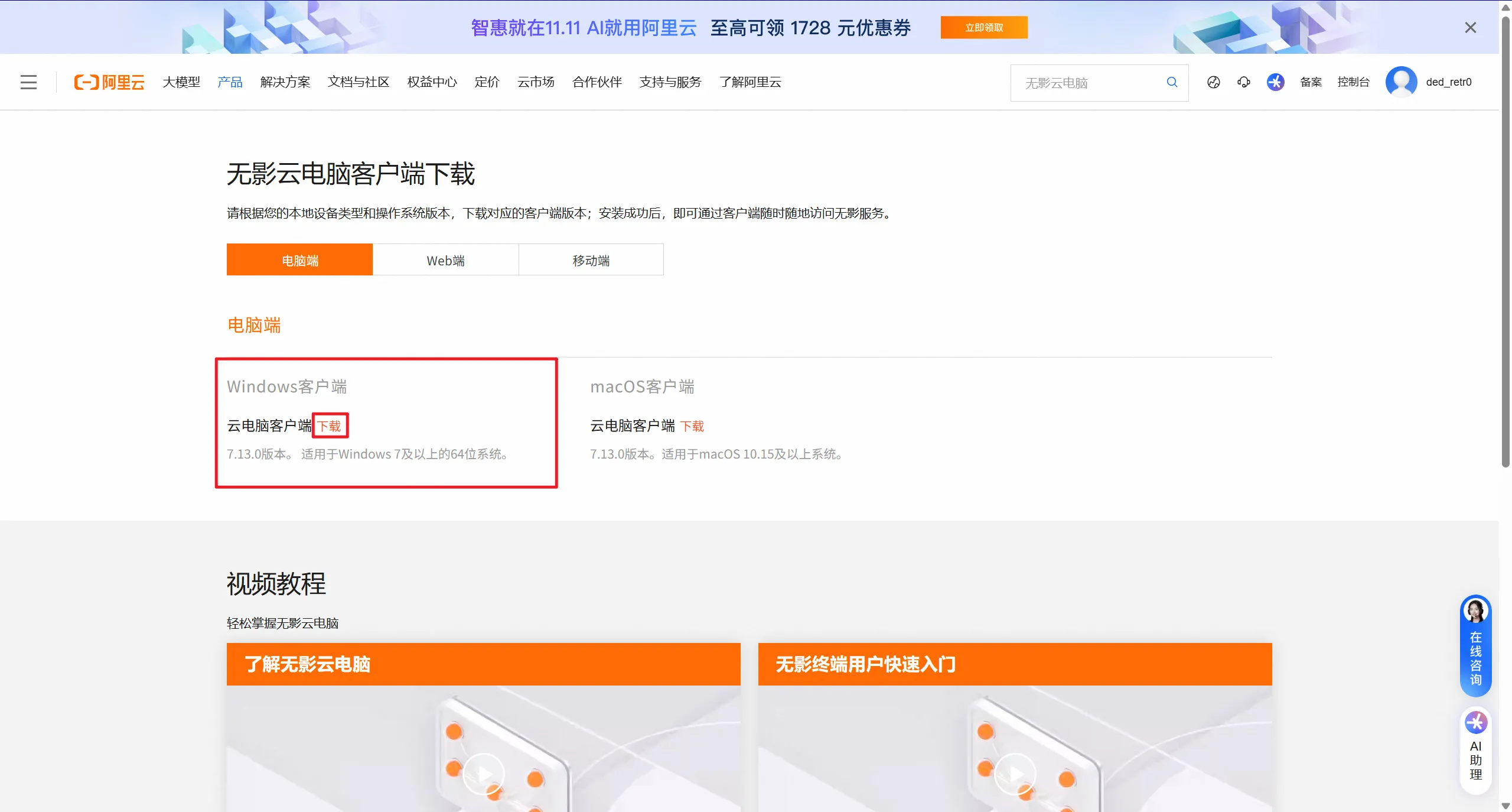Play the 了解无影云电脑 video

(483, 774)
